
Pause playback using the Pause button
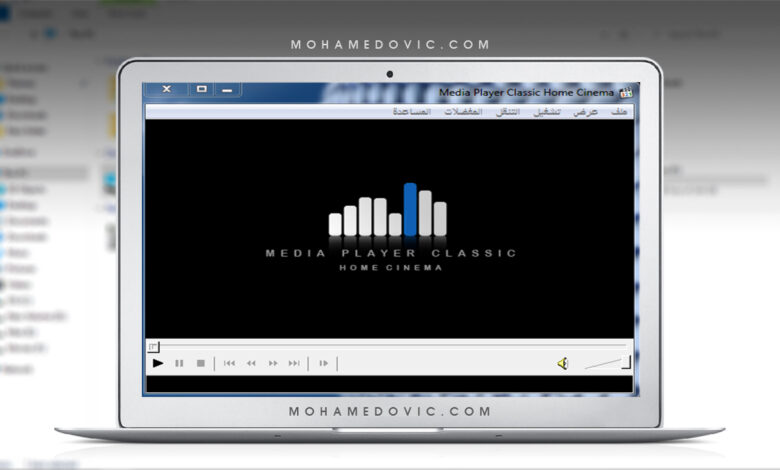coord(179,364)
